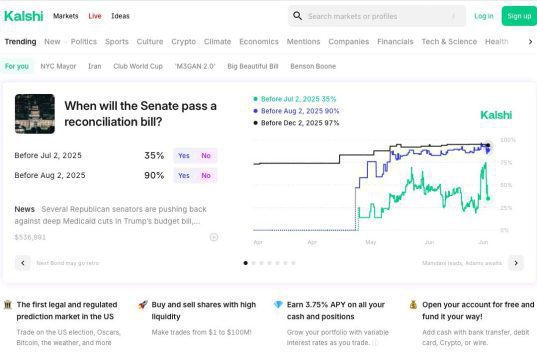The height and width of the screenshot is (360, 537).
Task: Click the Log in link
Action: [x=484, y=16]
